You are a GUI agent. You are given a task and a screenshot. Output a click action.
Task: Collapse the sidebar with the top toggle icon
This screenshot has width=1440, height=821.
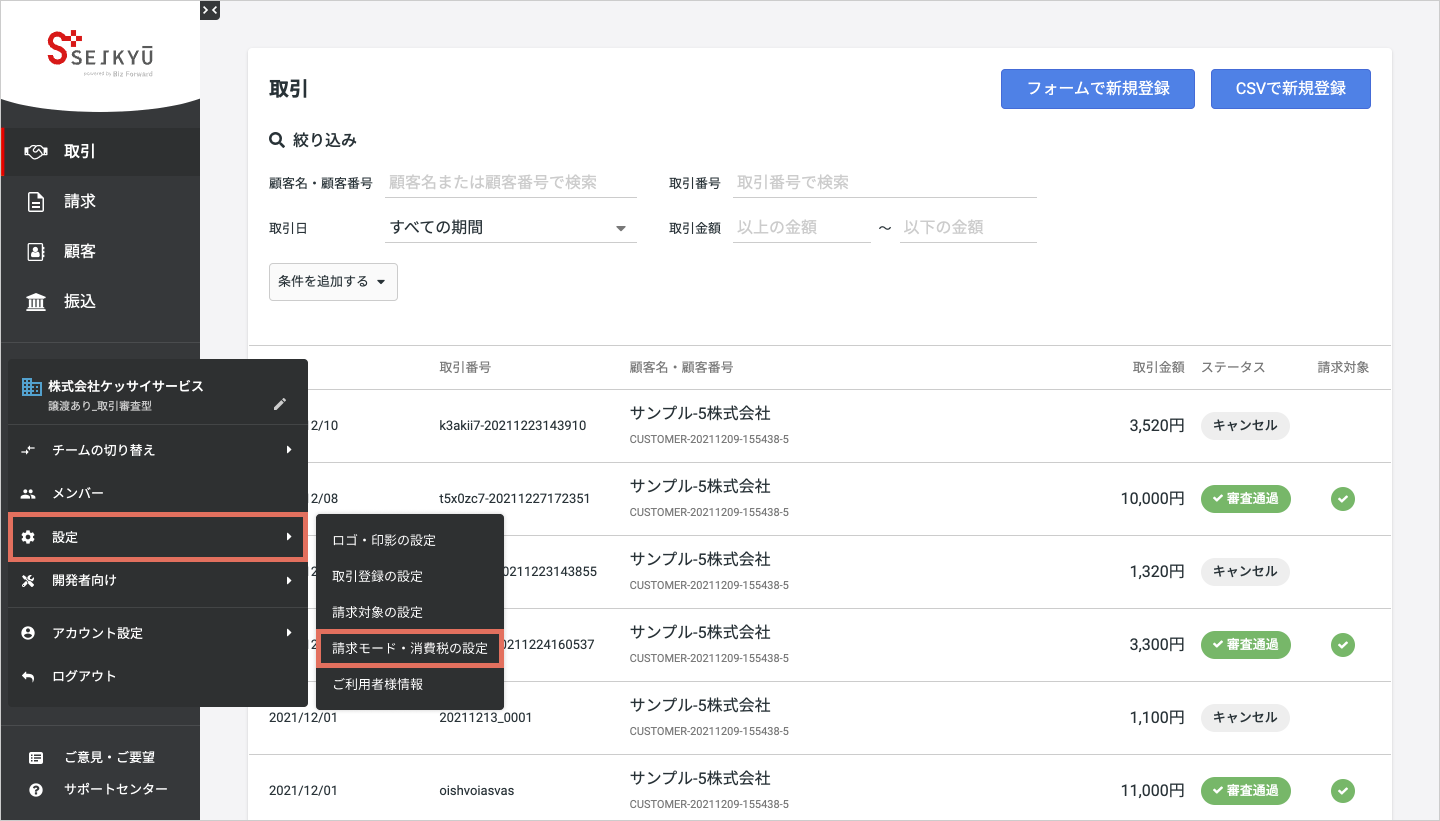[x=209, y=10]
